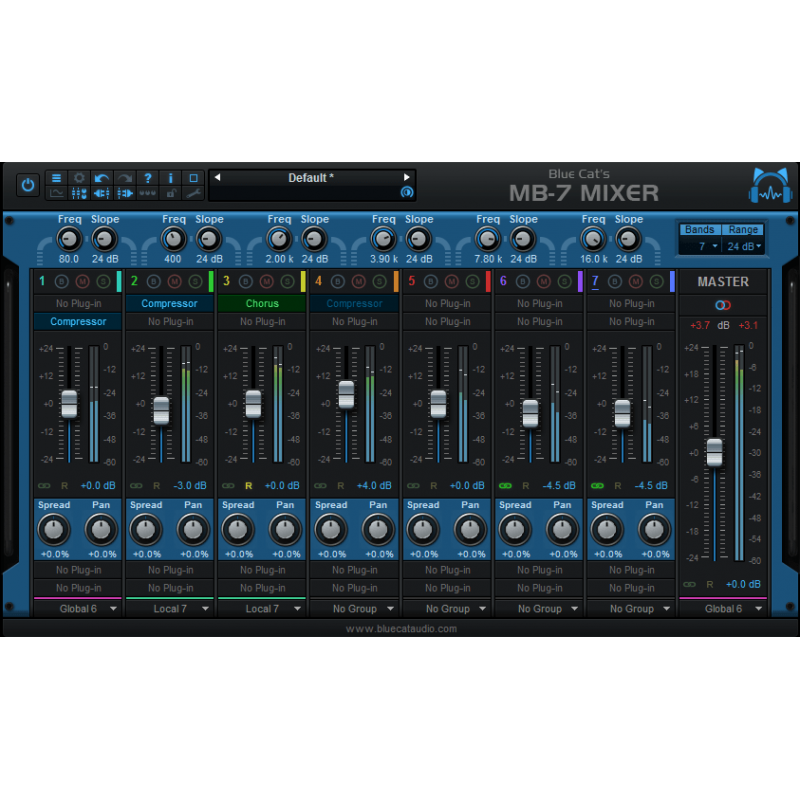Open the Global 6 group dropdown
The width and height of the screenshot is (800, 800).
pos(77,609)
